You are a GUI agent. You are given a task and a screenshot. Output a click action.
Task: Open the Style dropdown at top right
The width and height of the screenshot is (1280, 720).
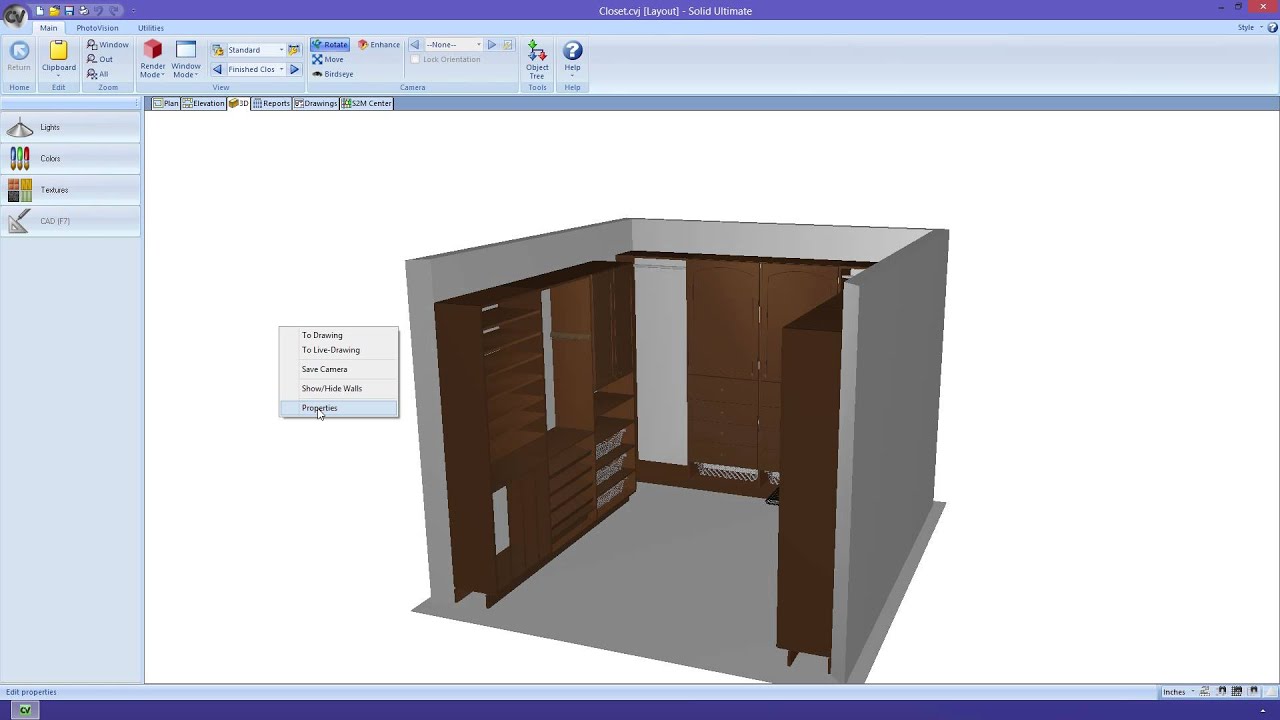(1249, 28)
